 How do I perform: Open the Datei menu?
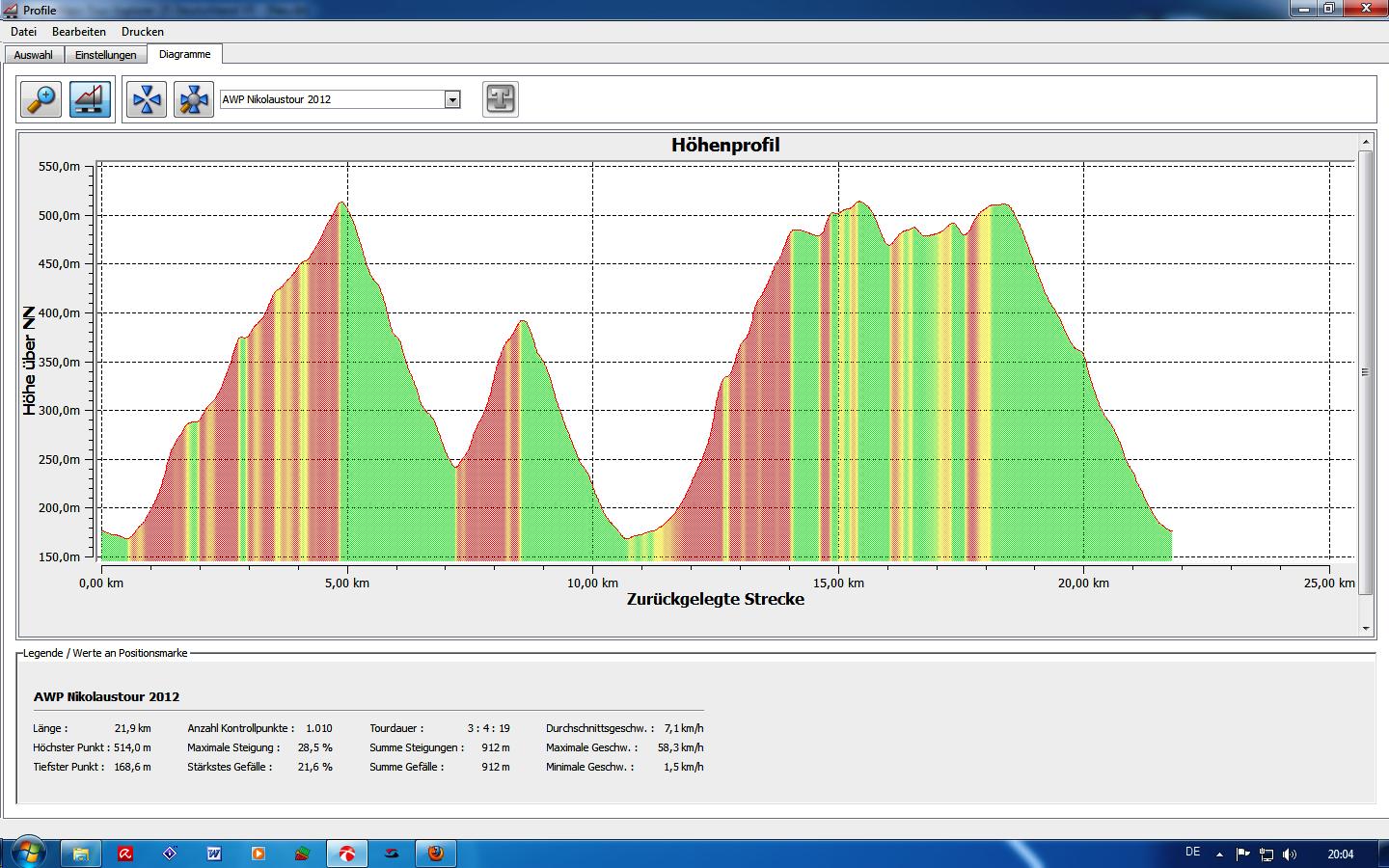click(x=23, y=32)
